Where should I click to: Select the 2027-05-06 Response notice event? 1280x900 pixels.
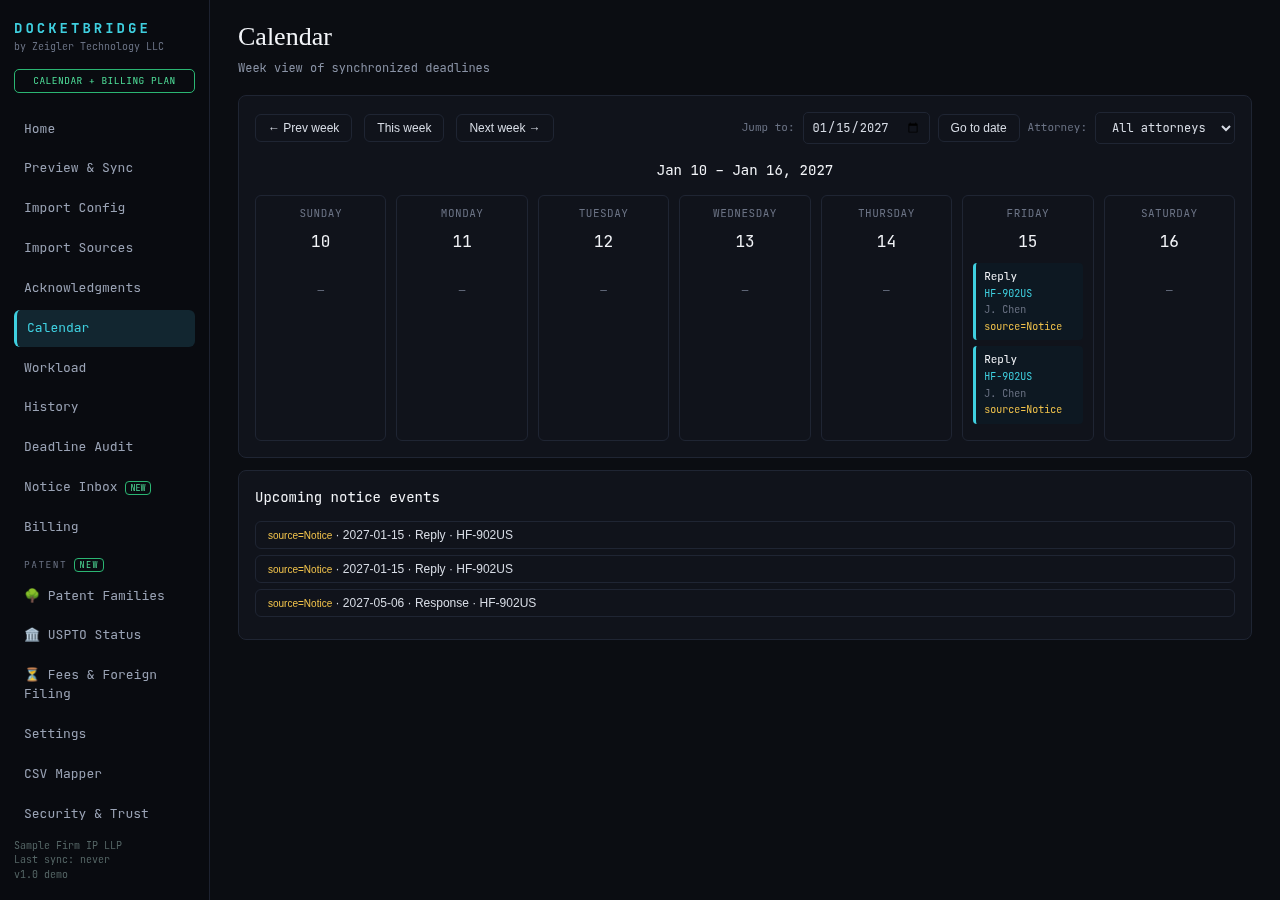[x=745, y=603]
